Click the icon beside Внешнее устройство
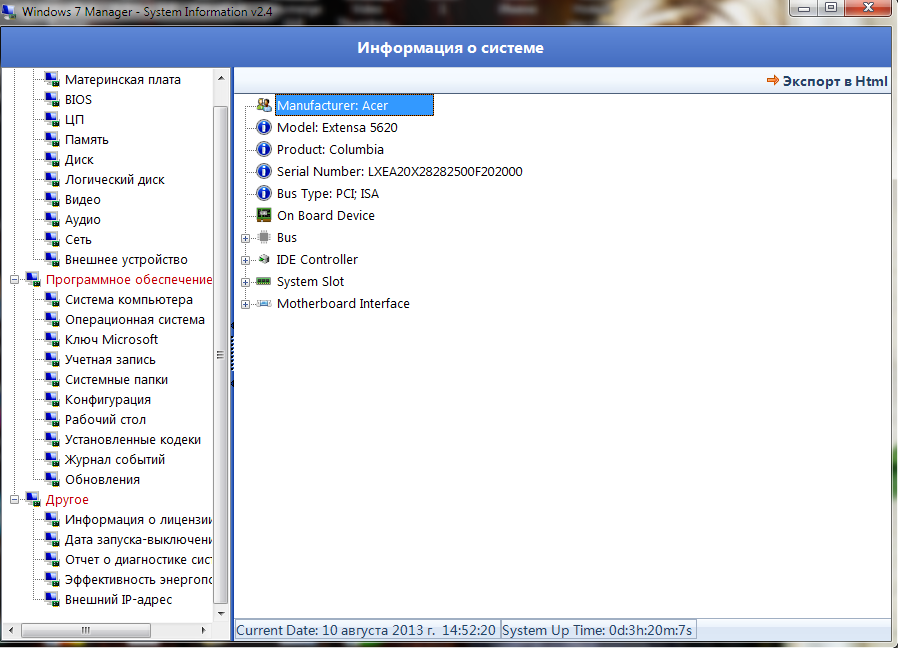 (52, 260)
